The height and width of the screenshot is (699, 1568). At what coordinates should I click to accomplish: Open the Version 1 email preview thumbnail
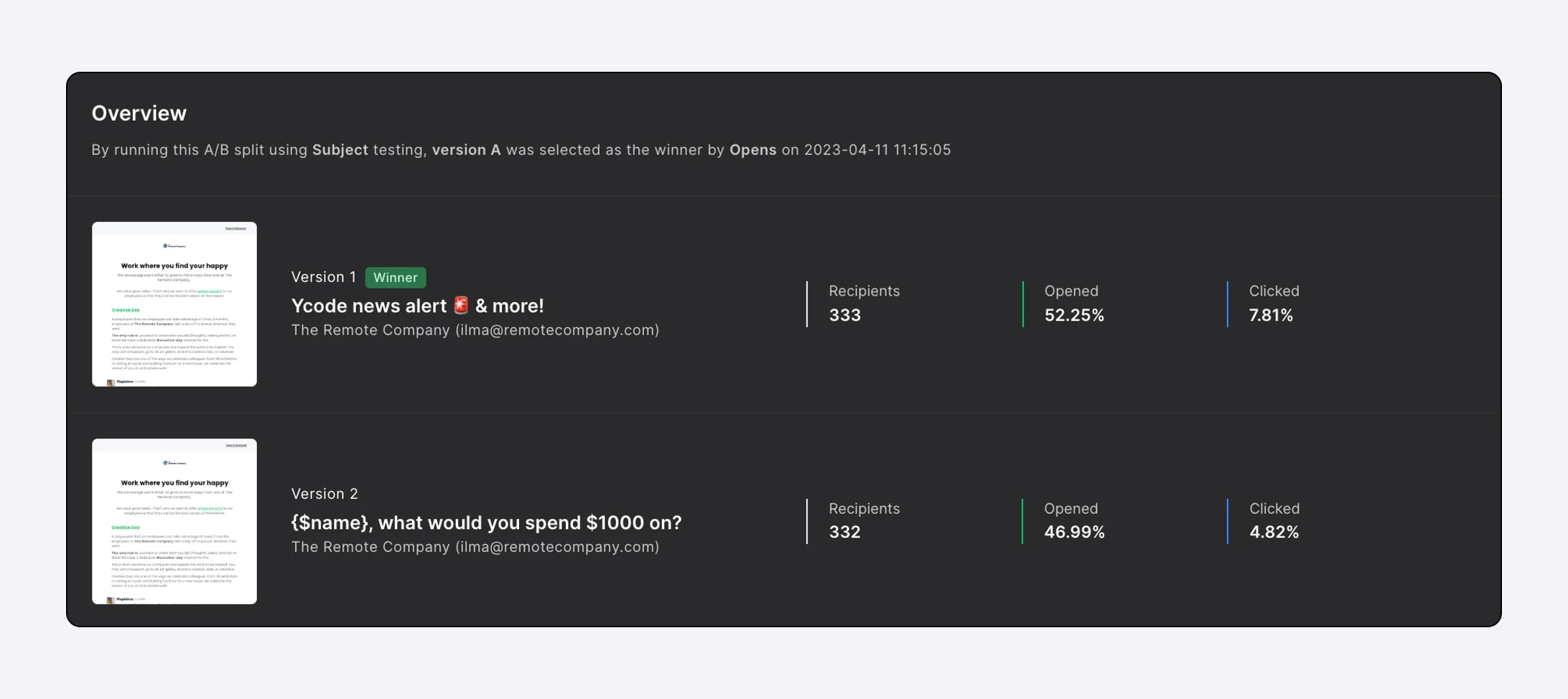click(x=174, y=304)
